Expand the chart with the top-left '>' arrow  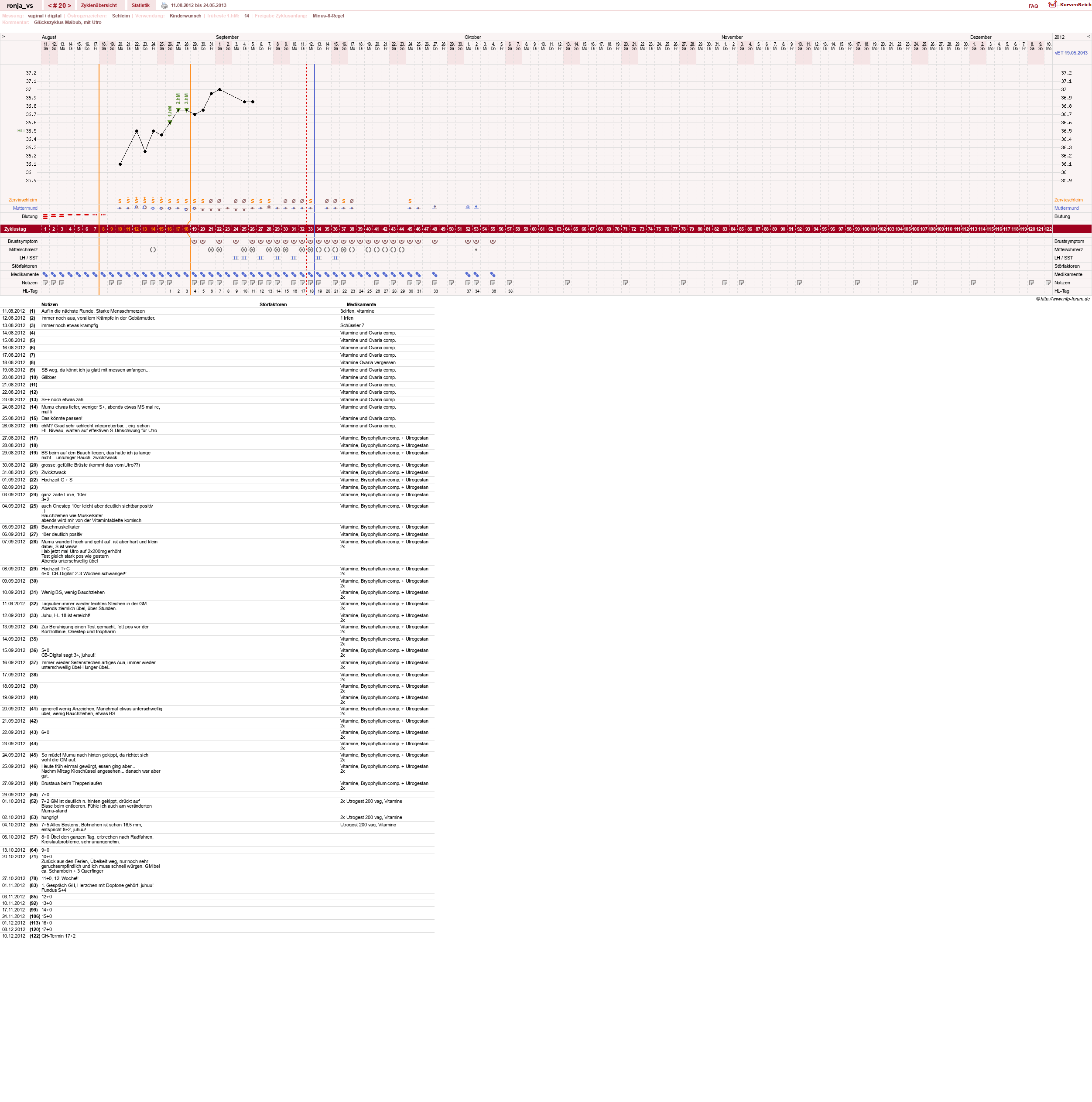click(3, 37)
